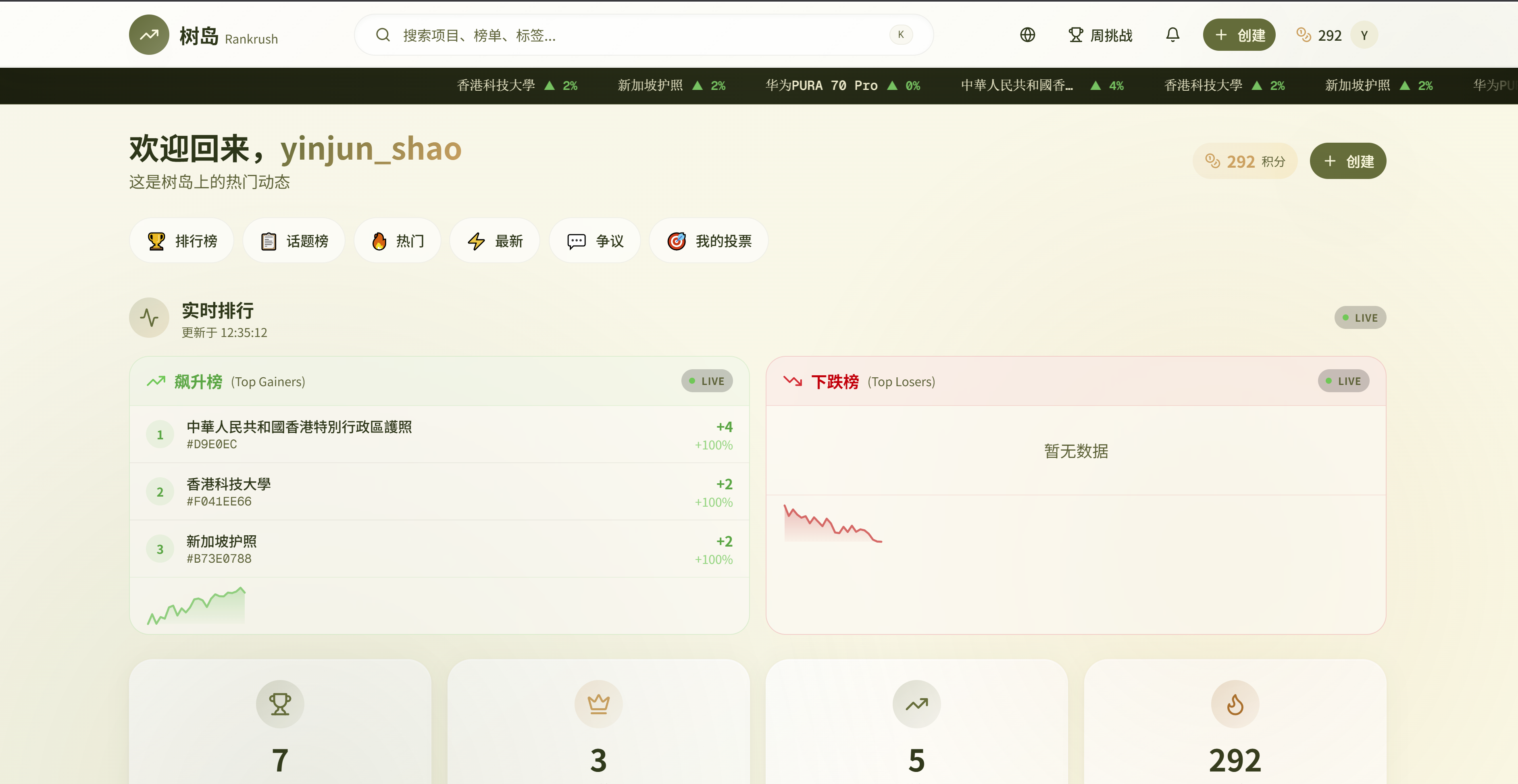
Task: Click the green sparkline chart in 飙升榜
Action: point(196,605)
